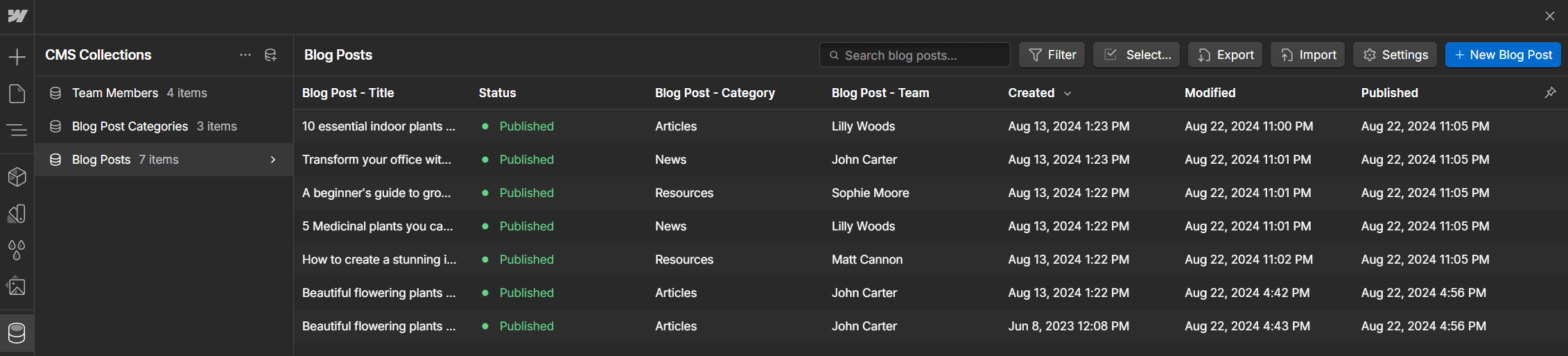Click Lilly Woods in 5 Medicinal plants row
The image size is (1568, 356).
tap(864, 226)
